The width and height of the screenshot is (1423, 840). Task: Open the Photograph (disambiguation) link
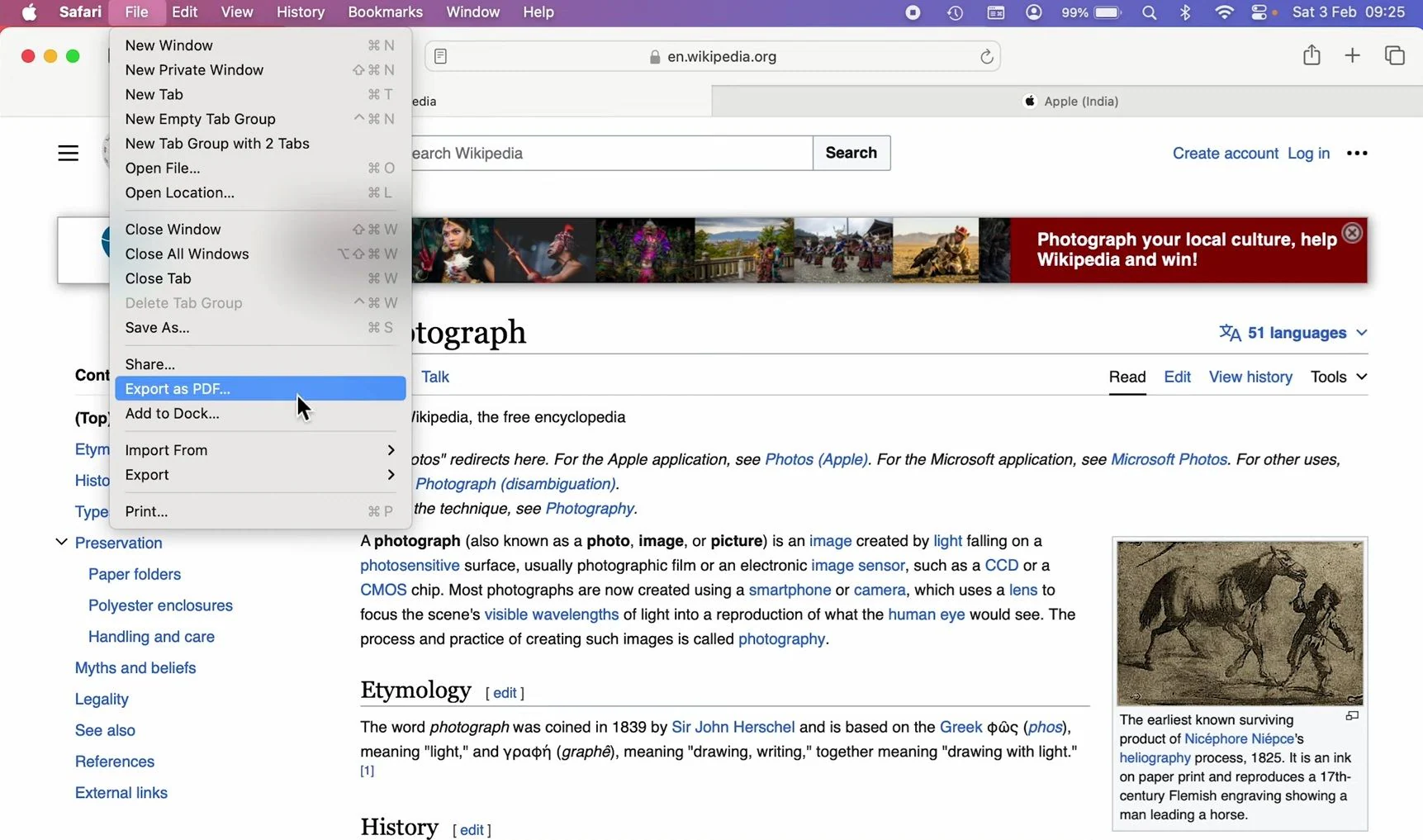[516, 484]
